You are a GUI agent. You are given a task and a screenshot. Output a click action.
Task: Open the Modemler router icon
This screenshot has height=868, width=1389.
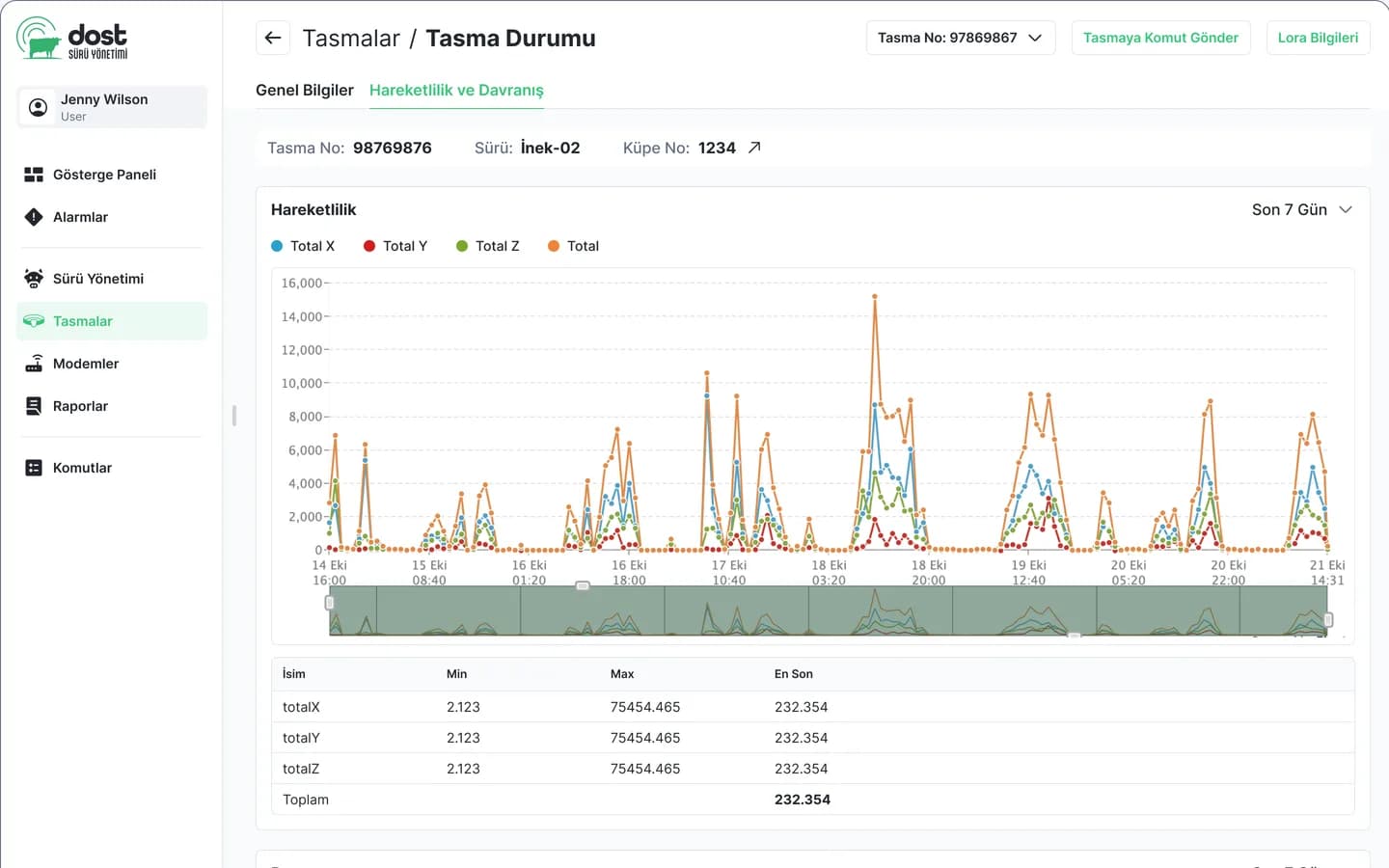tap(34, 364)
